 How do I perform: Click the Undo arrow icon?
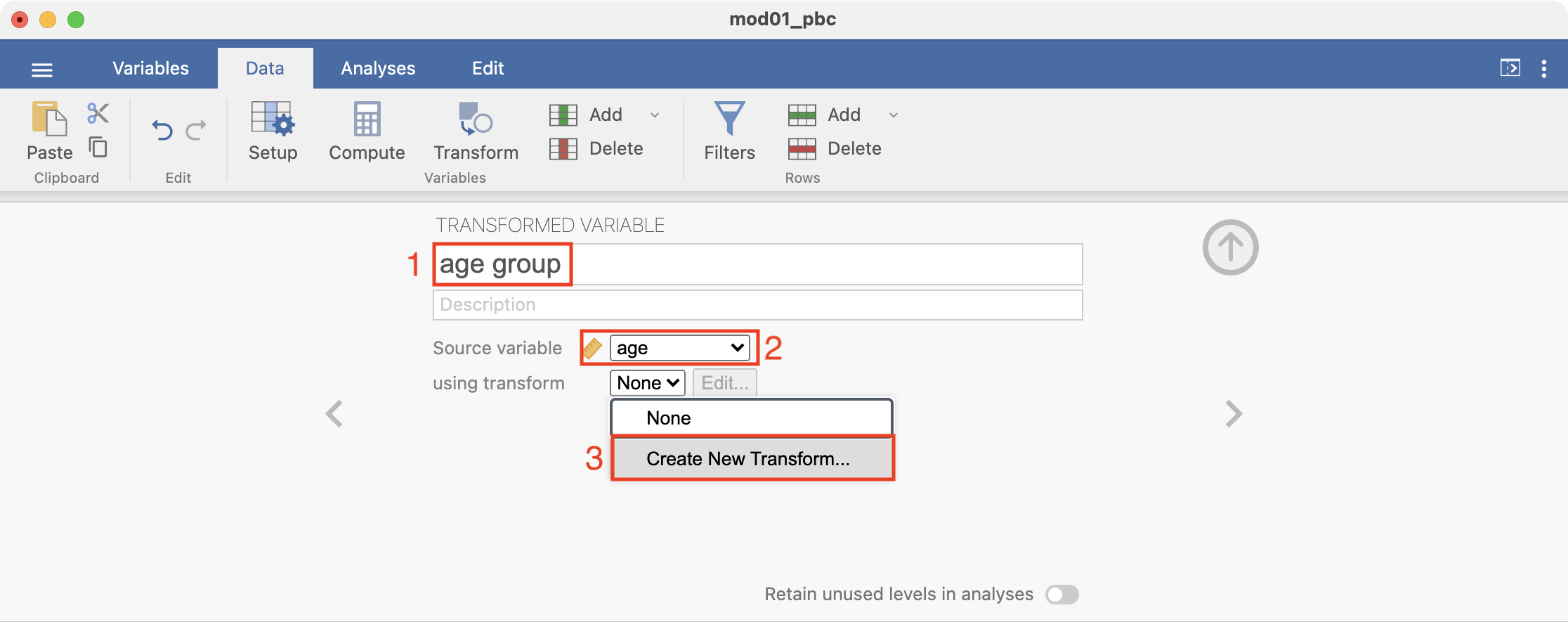[162, 130]
